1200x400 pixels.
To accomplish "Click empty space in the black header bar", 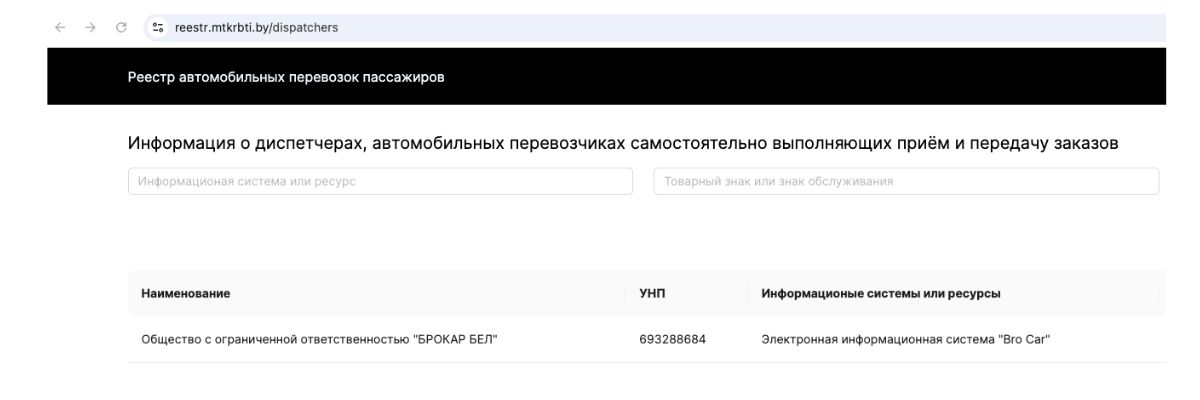I will 800,77.
